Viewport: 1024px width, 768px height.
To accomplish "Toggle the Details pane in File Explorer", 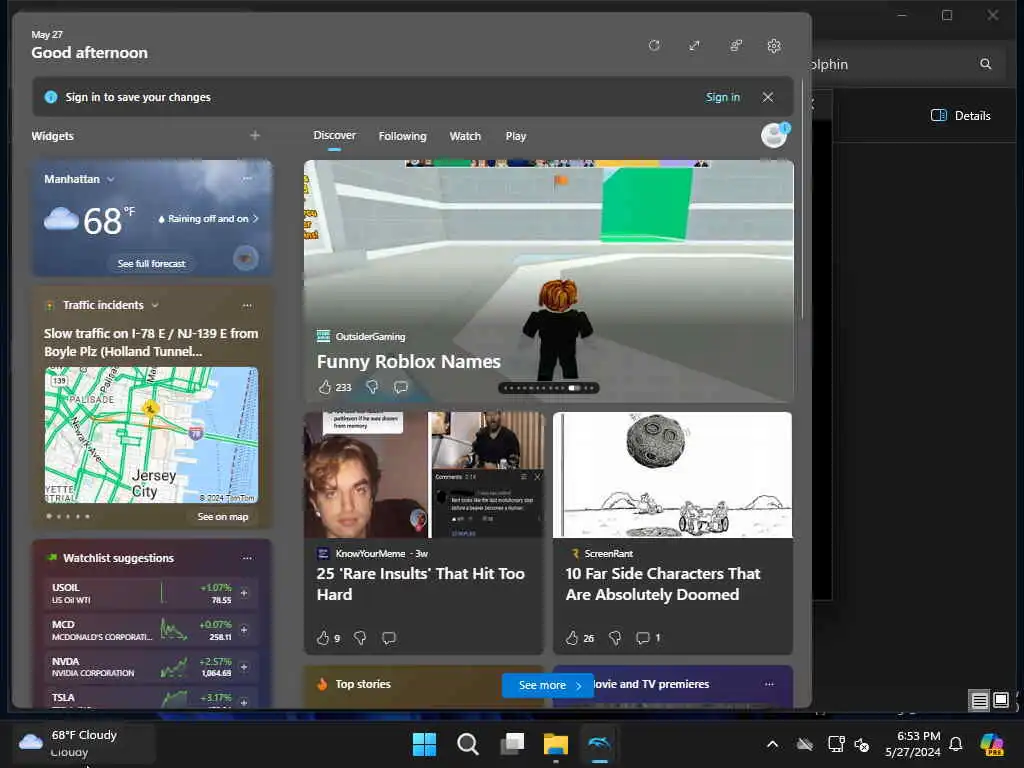I will pyautogui.click(x=960, y=116).
